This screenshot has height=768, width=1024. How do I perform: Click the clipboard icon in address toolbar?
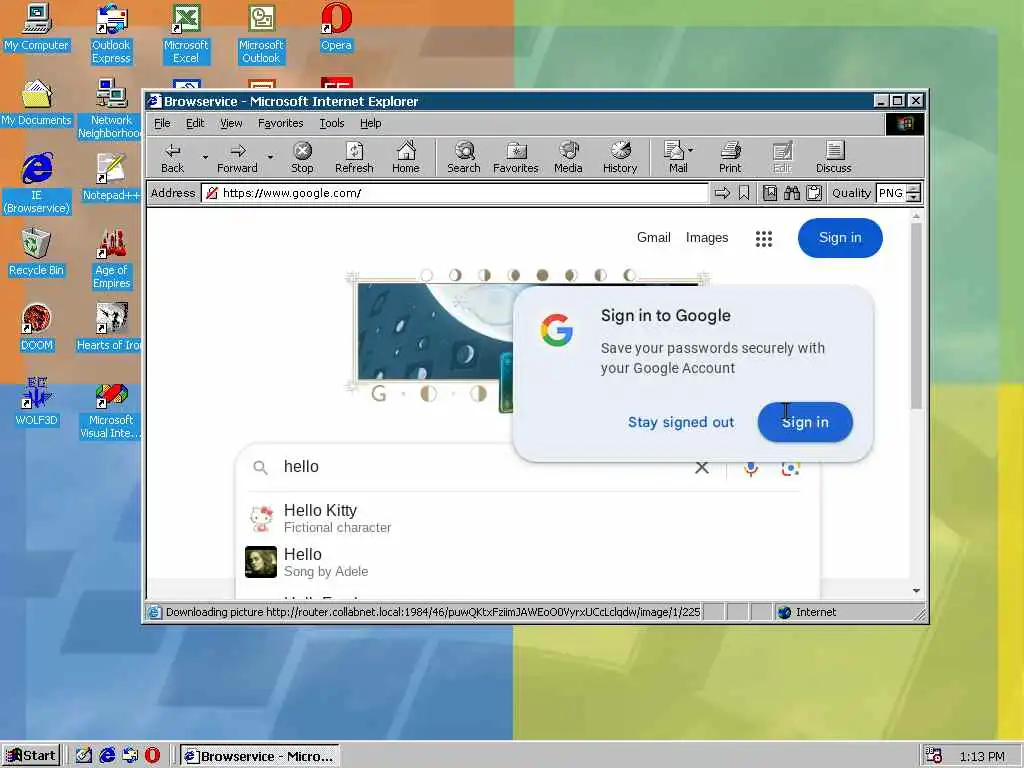click(x=814, y=193)
